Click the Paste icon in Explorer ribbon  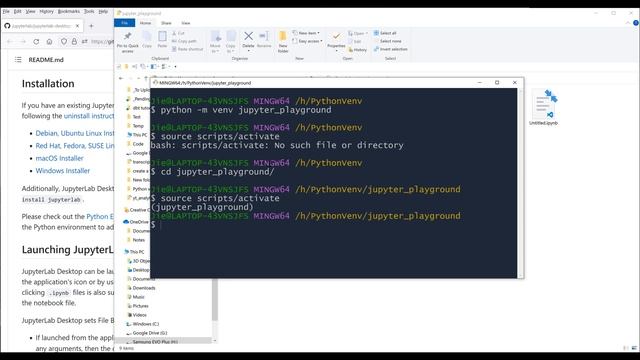[x=162, y=40]
